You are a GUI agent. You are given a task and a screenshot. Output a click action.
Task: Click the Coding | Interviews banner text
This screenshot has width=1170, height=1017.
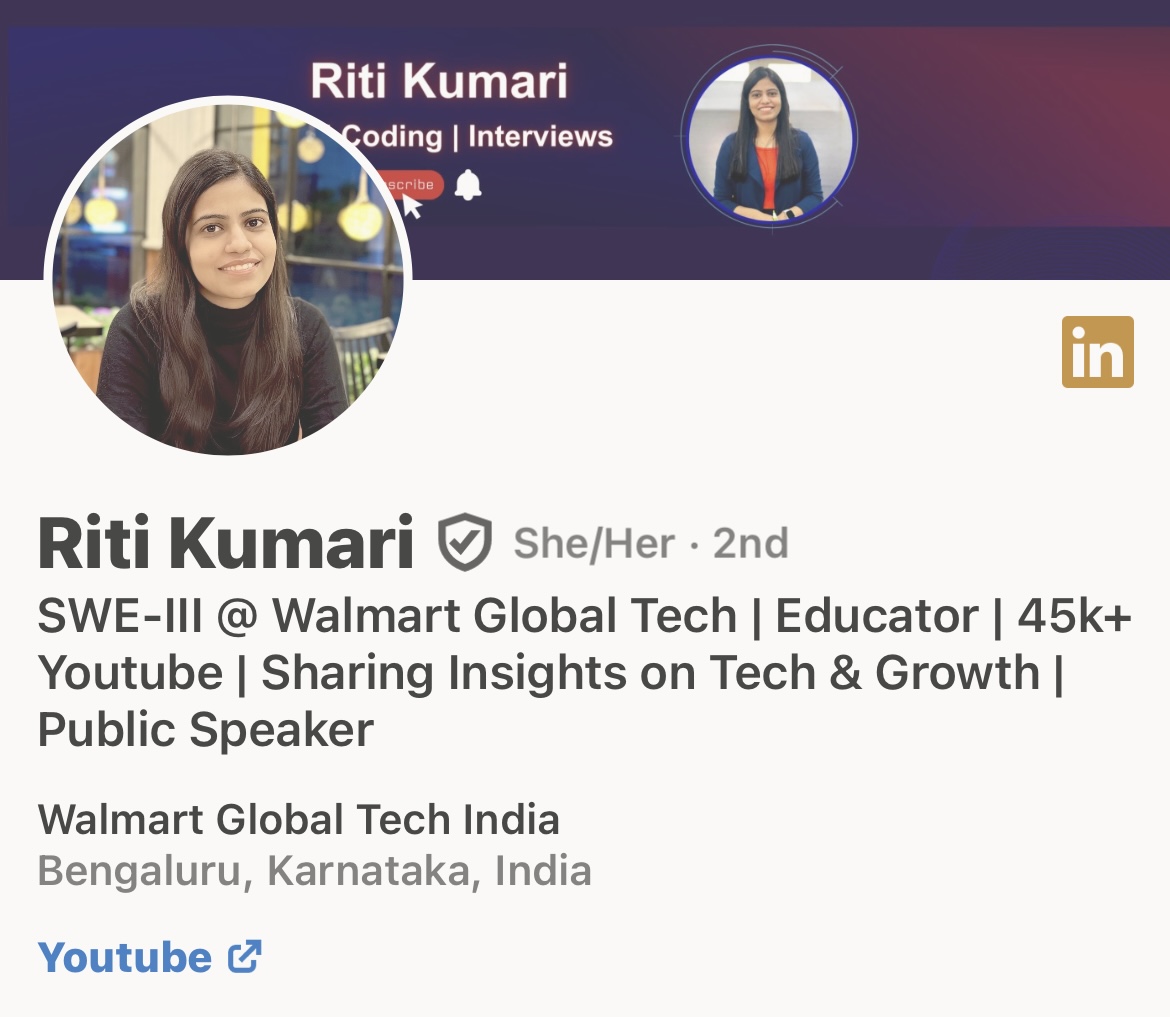click(478, 137)
